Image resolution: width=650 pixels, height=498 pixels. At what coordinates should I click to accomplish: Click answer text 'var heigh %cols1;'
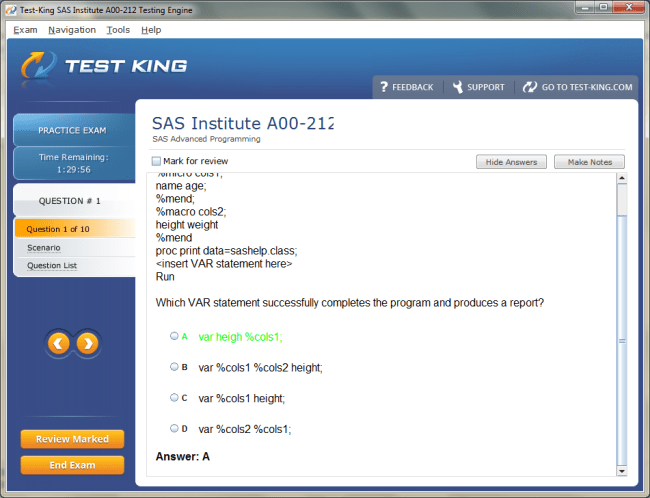(x=240, y=337)
